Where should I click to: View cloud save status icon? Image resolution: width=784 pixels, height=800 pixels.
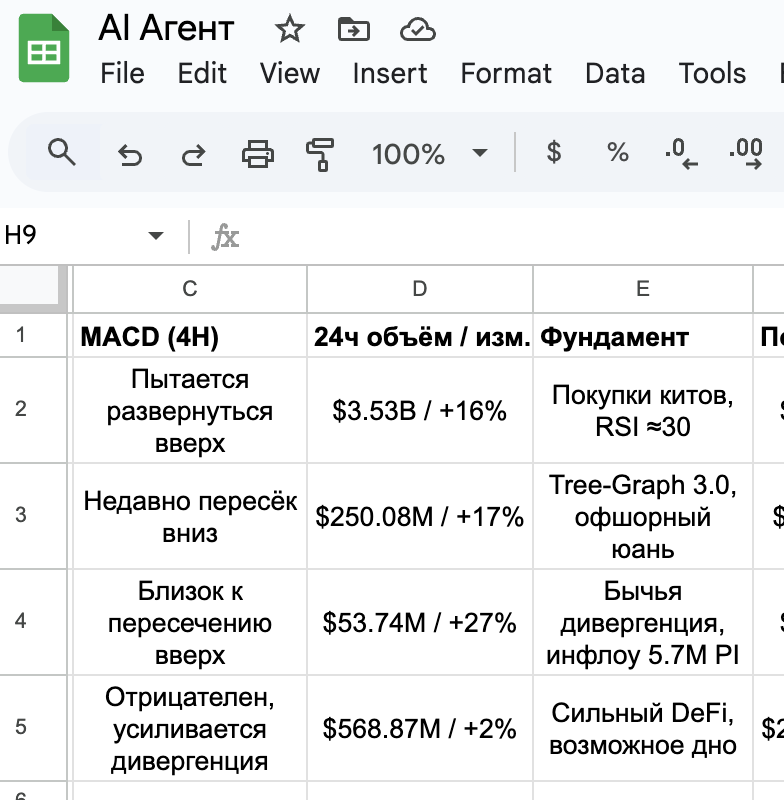(418, 29)
